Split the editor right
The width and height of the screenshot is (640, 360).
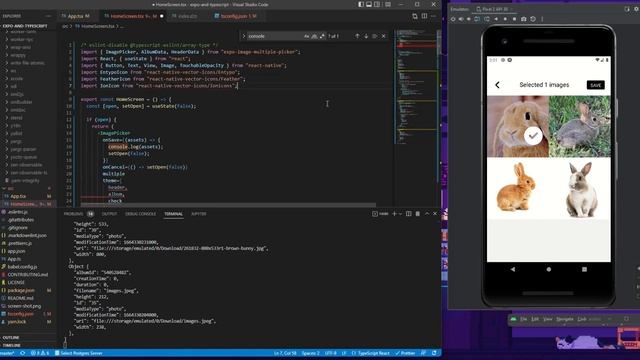click(x=424, y=16)
